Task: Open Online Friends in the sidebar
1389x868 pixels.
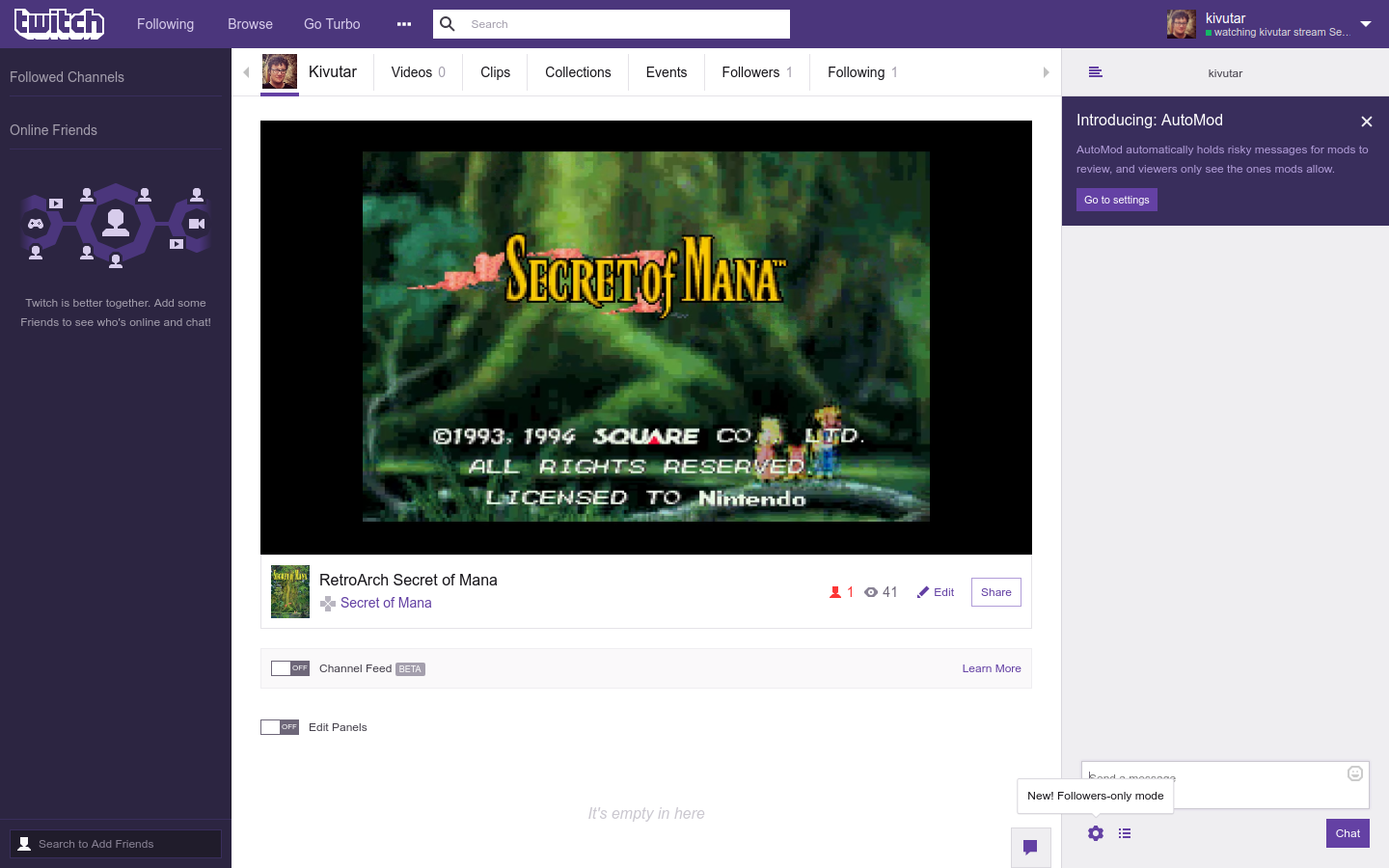Action: pos(53,130)
